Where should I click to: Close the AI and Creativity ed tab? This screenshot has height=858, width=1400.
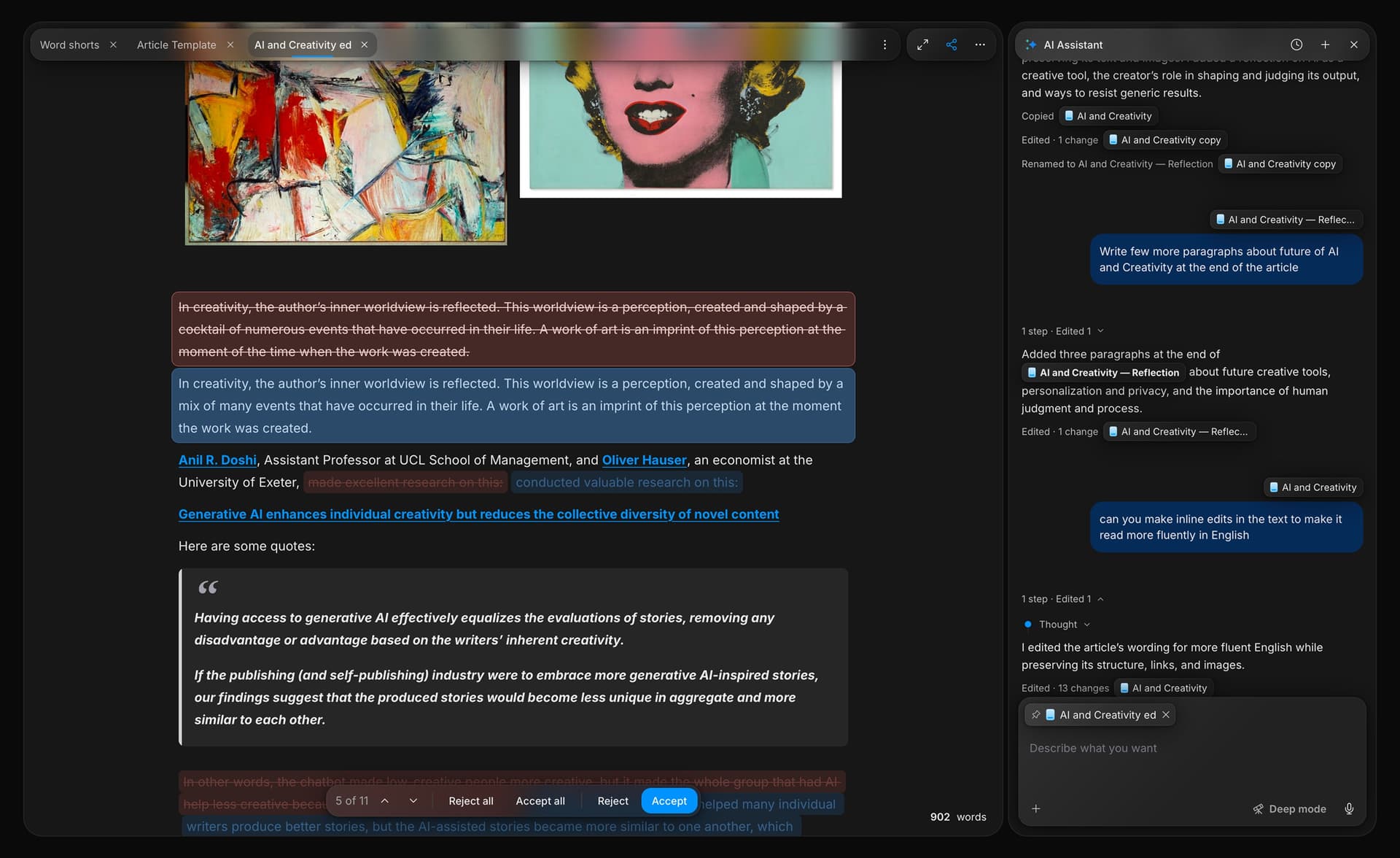(x=364, y=45)
